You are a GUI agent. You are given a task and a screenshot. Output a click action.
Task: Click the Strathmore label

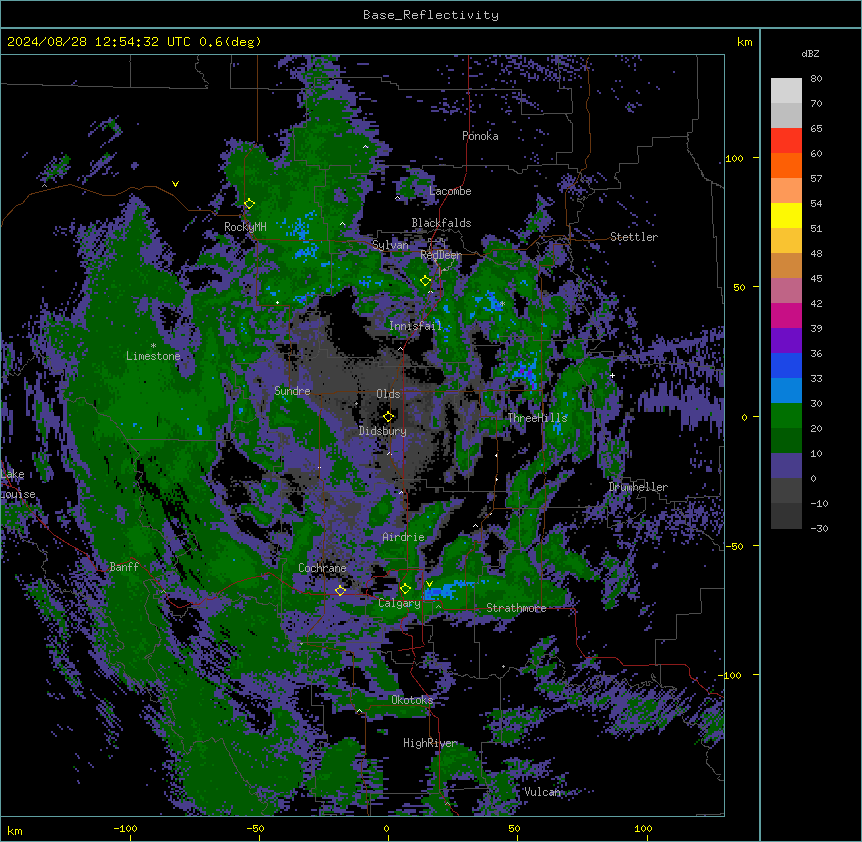516,608
